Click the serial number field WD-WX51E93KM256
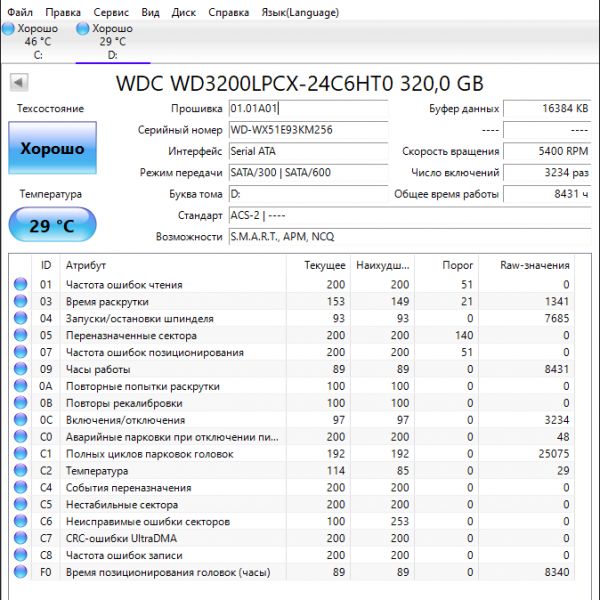Image resolution: width=600 pixels, height=600 pixels. coord(308,130)
